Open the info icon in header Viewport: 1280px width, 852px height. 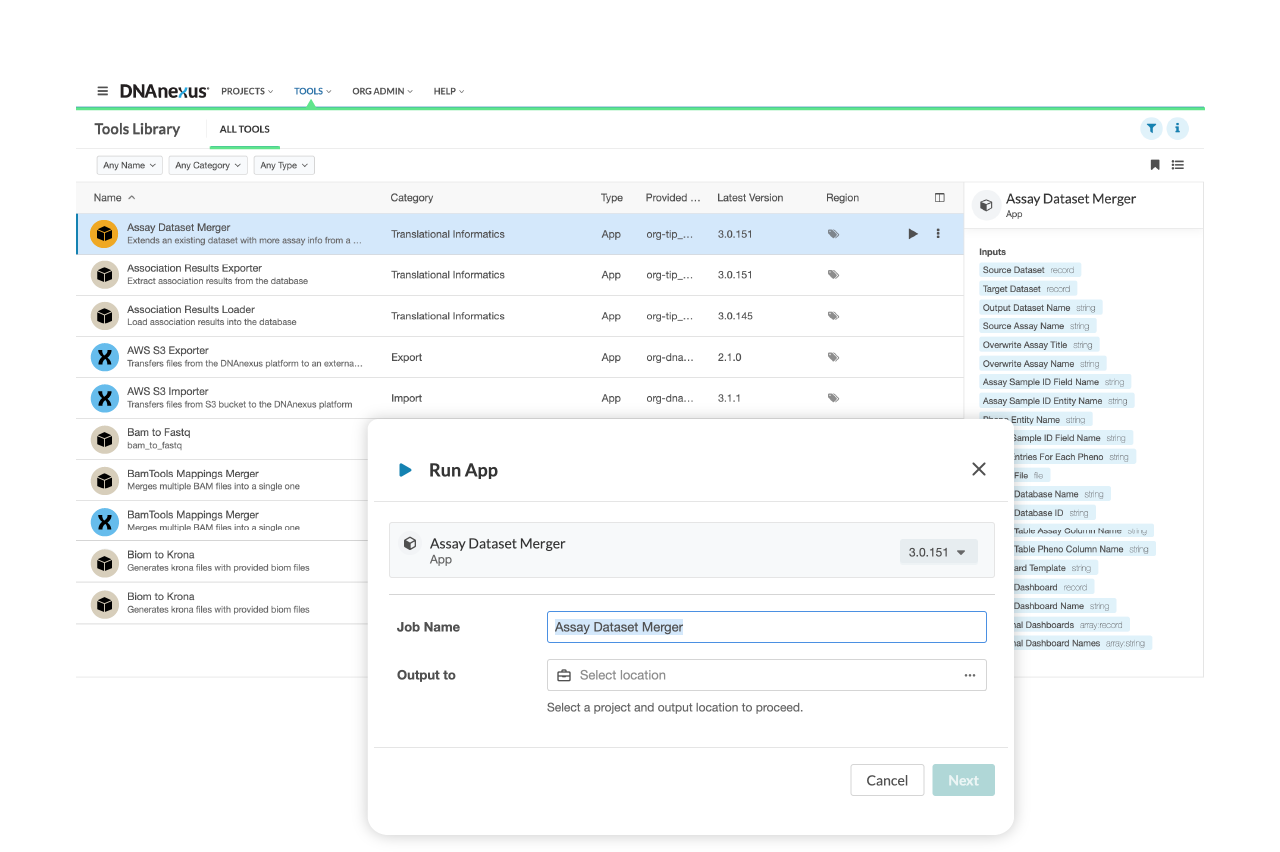[x=1178, y=128]
